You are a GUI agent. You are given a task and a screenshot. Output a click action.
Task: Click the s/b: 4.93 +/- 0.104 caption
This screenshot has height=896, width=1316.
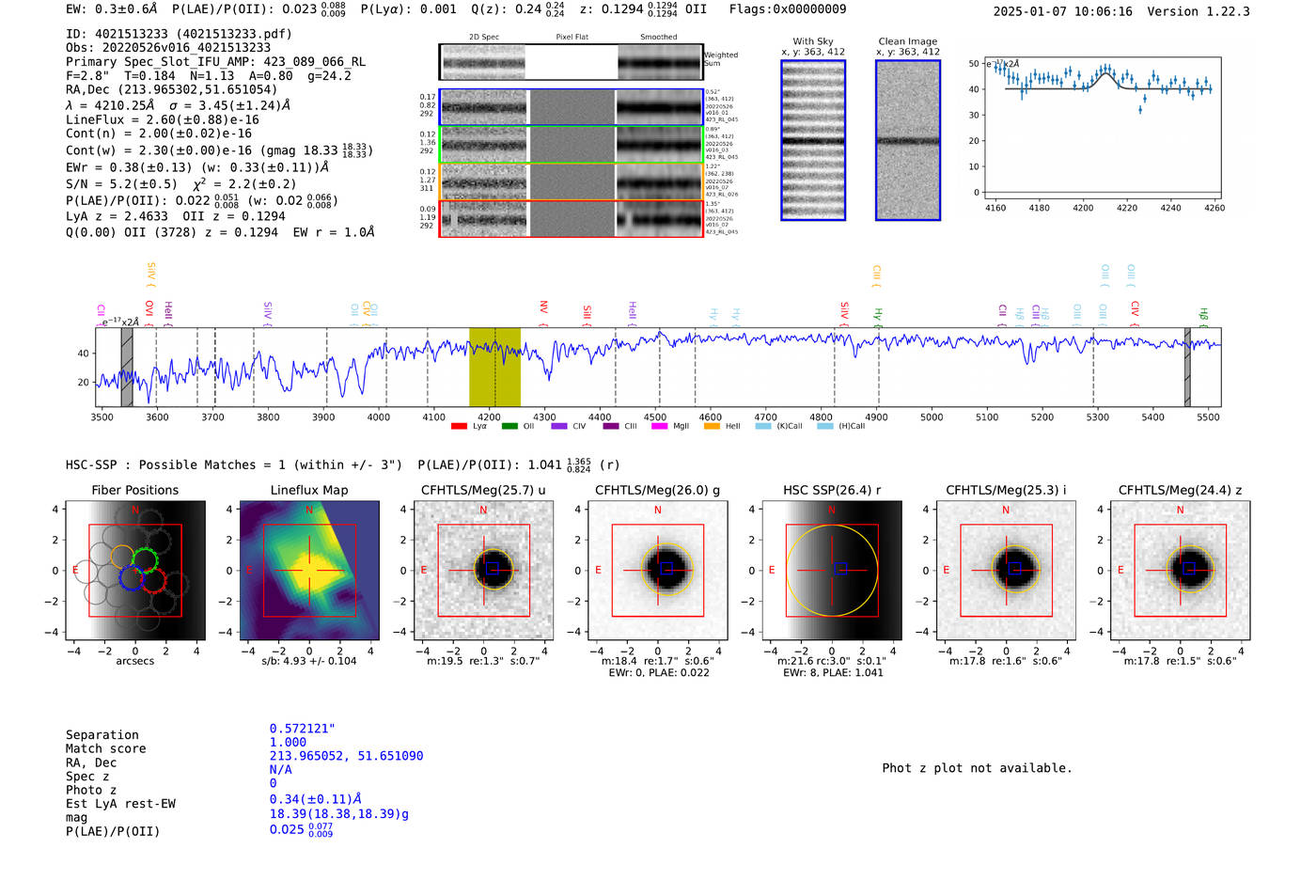coord(309,661)
